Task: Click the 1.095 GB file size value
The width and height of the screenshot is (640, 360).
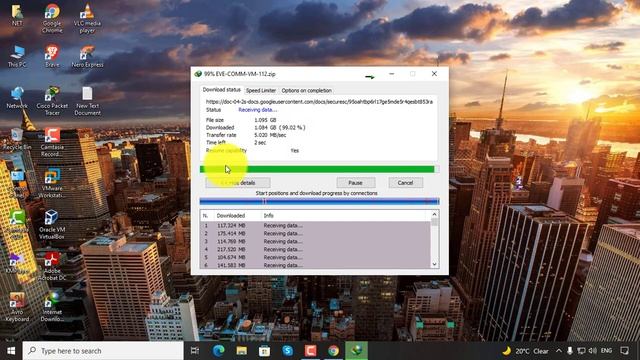Action: [265, 120]
